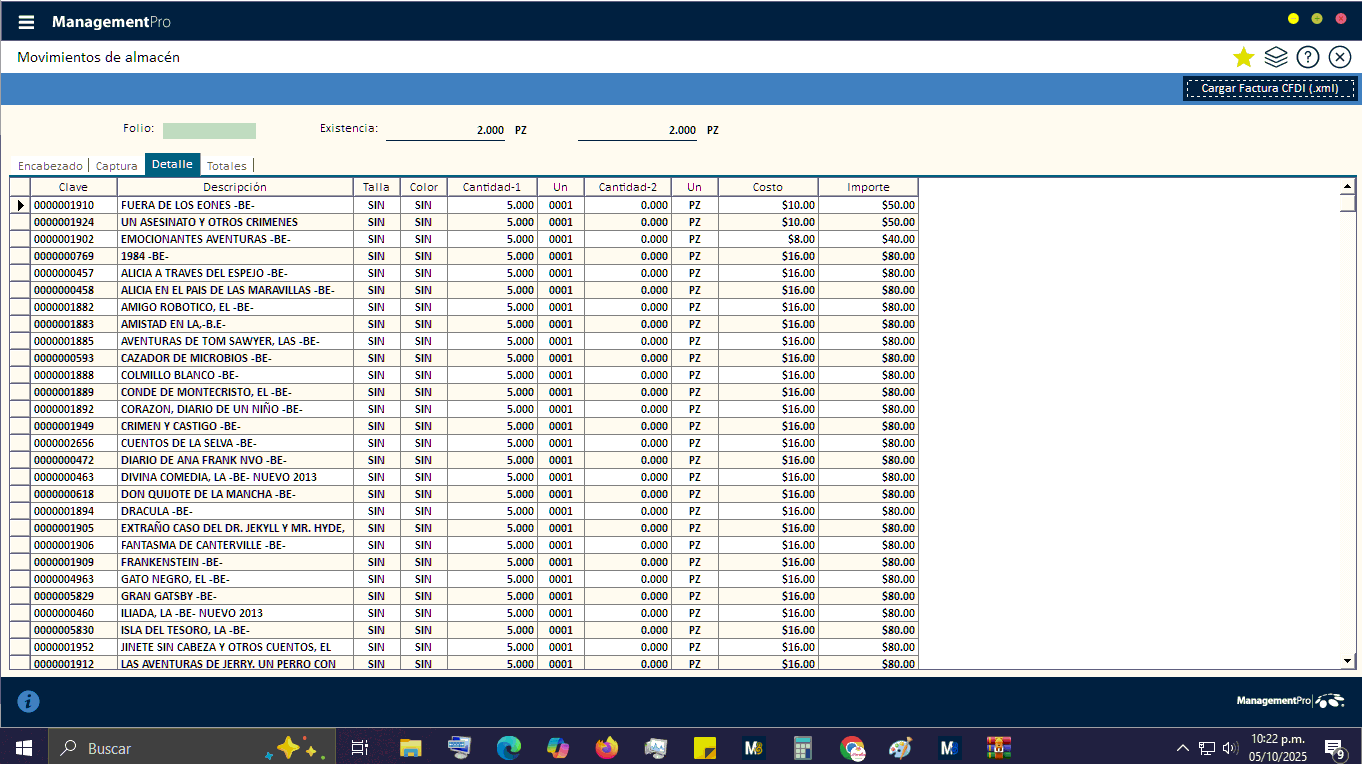
Task: Select the row for DRACULA -BE-
Action: 234,511
